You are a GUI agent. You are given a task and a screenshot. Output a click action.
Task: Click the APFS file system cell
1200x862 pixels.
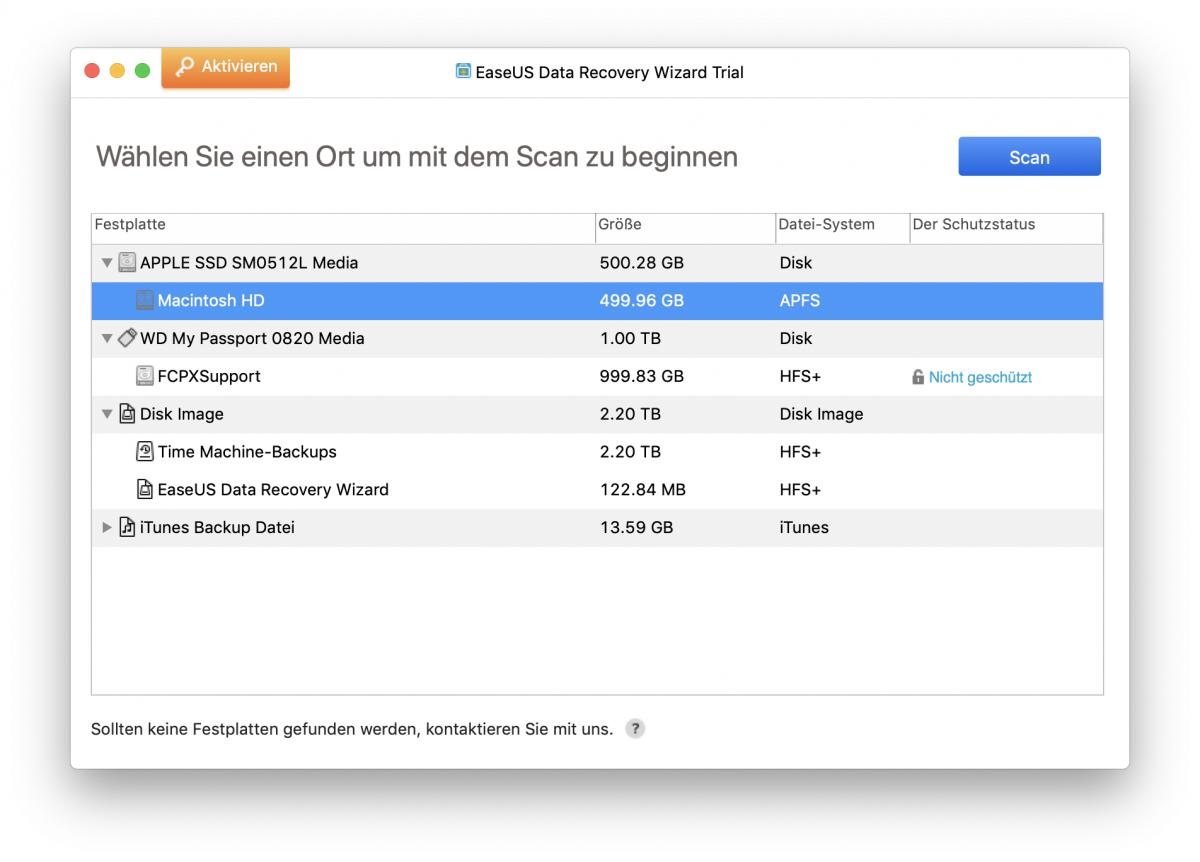(800, 301)
